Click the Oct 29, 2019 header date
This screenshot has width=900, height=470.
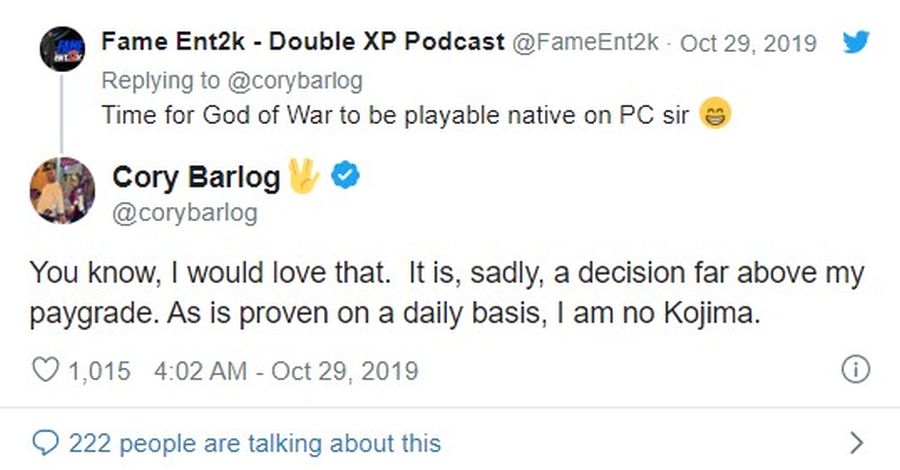click(x=748, y=43)
